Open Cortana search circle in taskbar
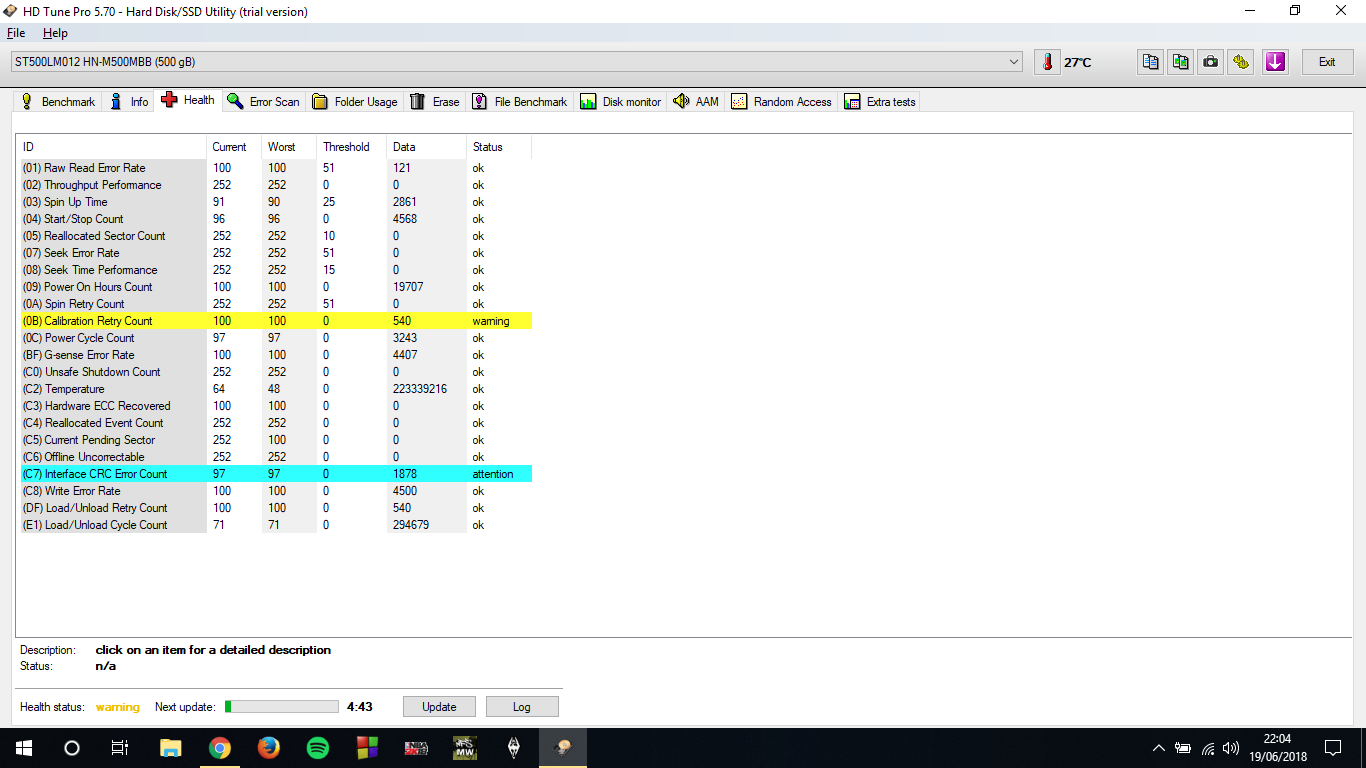Image resolution: width=1366 pixels, height=768 pixels. pos(72,748)
